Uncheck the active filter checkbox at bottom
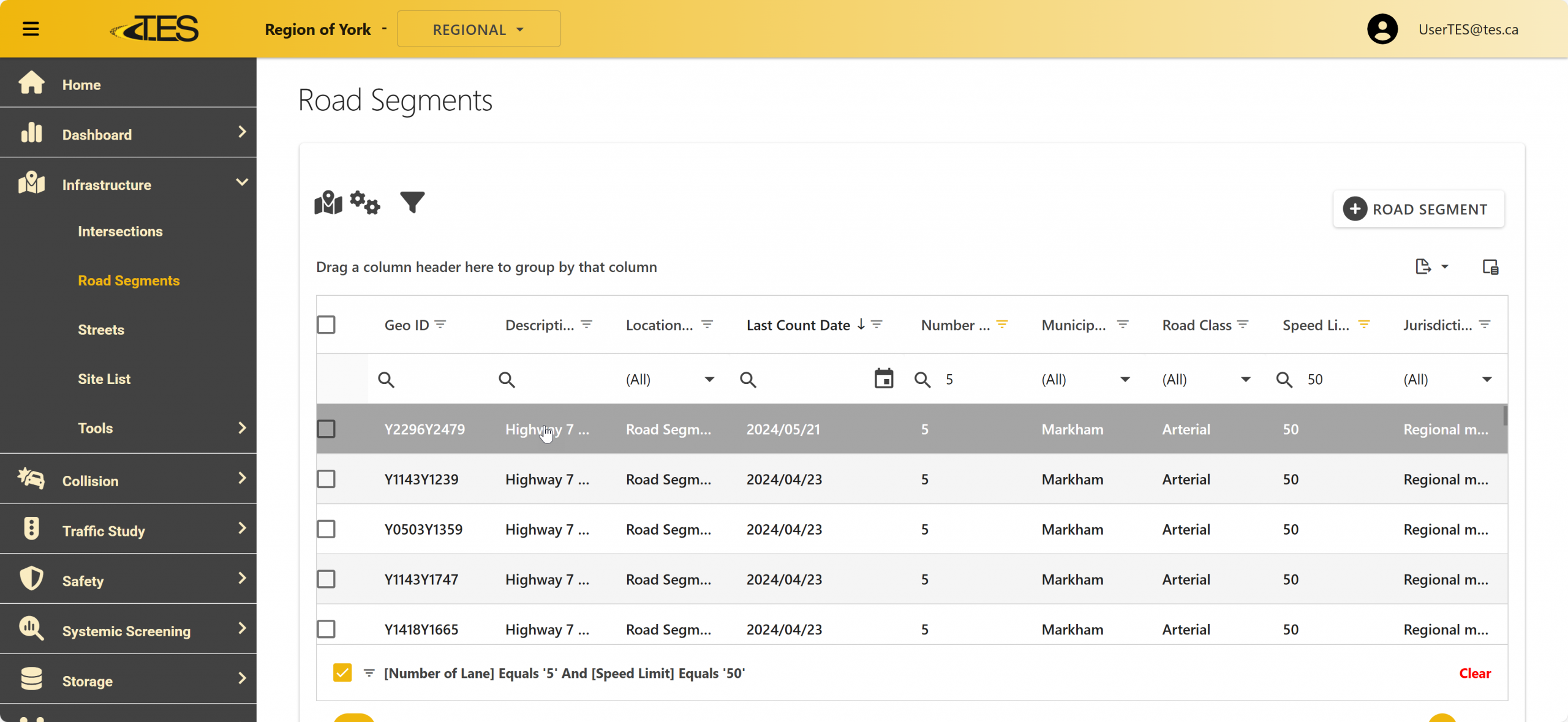Screen dimensions: 1568x722 click(342, 672)
